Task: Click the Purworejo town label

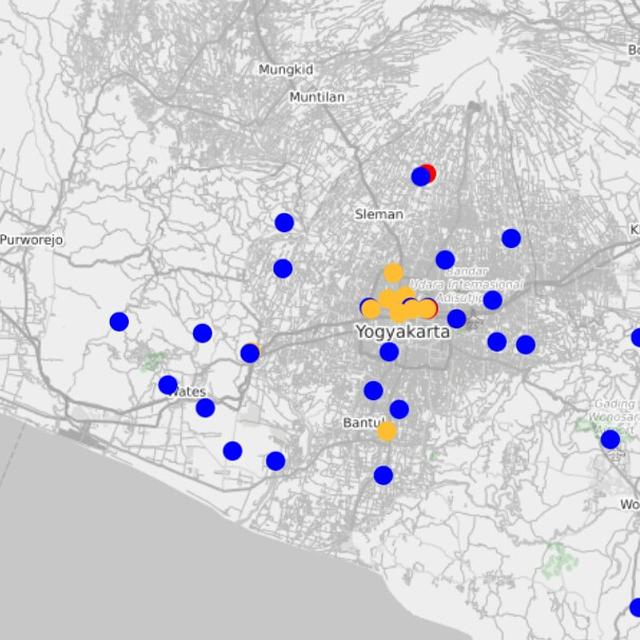Action: click(32, 240)
